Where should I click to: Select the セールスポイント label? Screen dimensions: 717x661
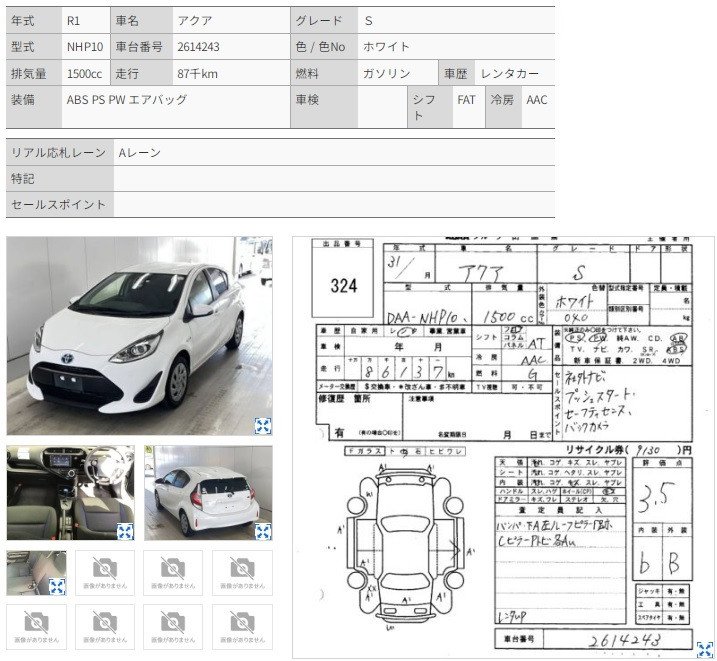click(59, 204)
